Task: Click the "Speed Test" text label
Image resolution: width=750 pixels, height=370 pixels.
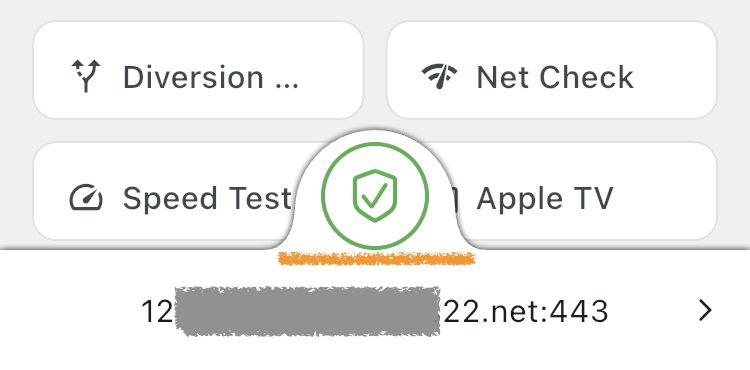Action: click(x=207, y=198)
